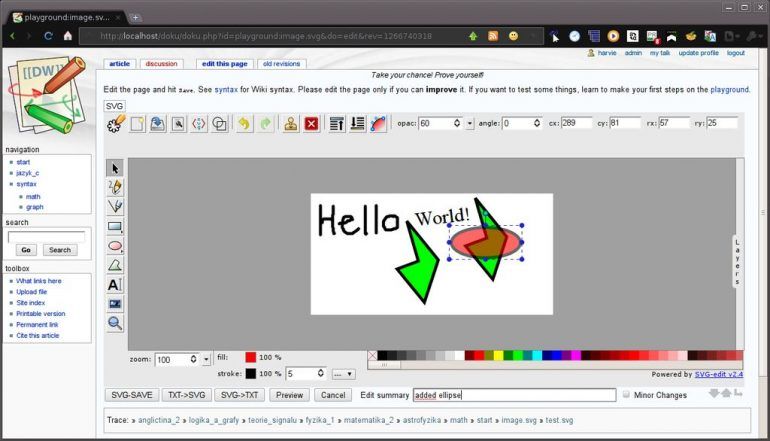Click the browser reload icon

point(48,36)
